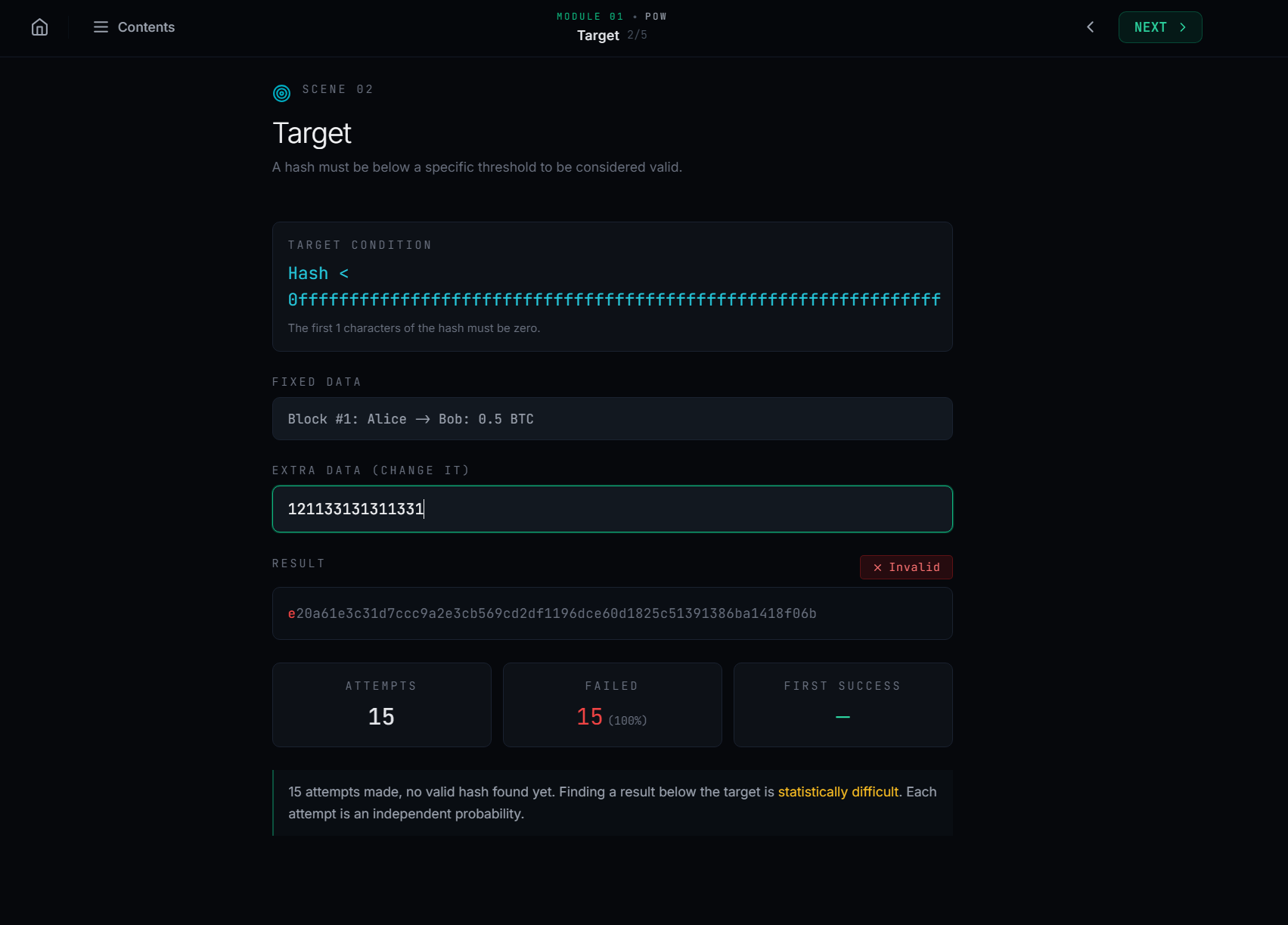Click the FAILED stat card showing 100%

(x=612, y=704)
